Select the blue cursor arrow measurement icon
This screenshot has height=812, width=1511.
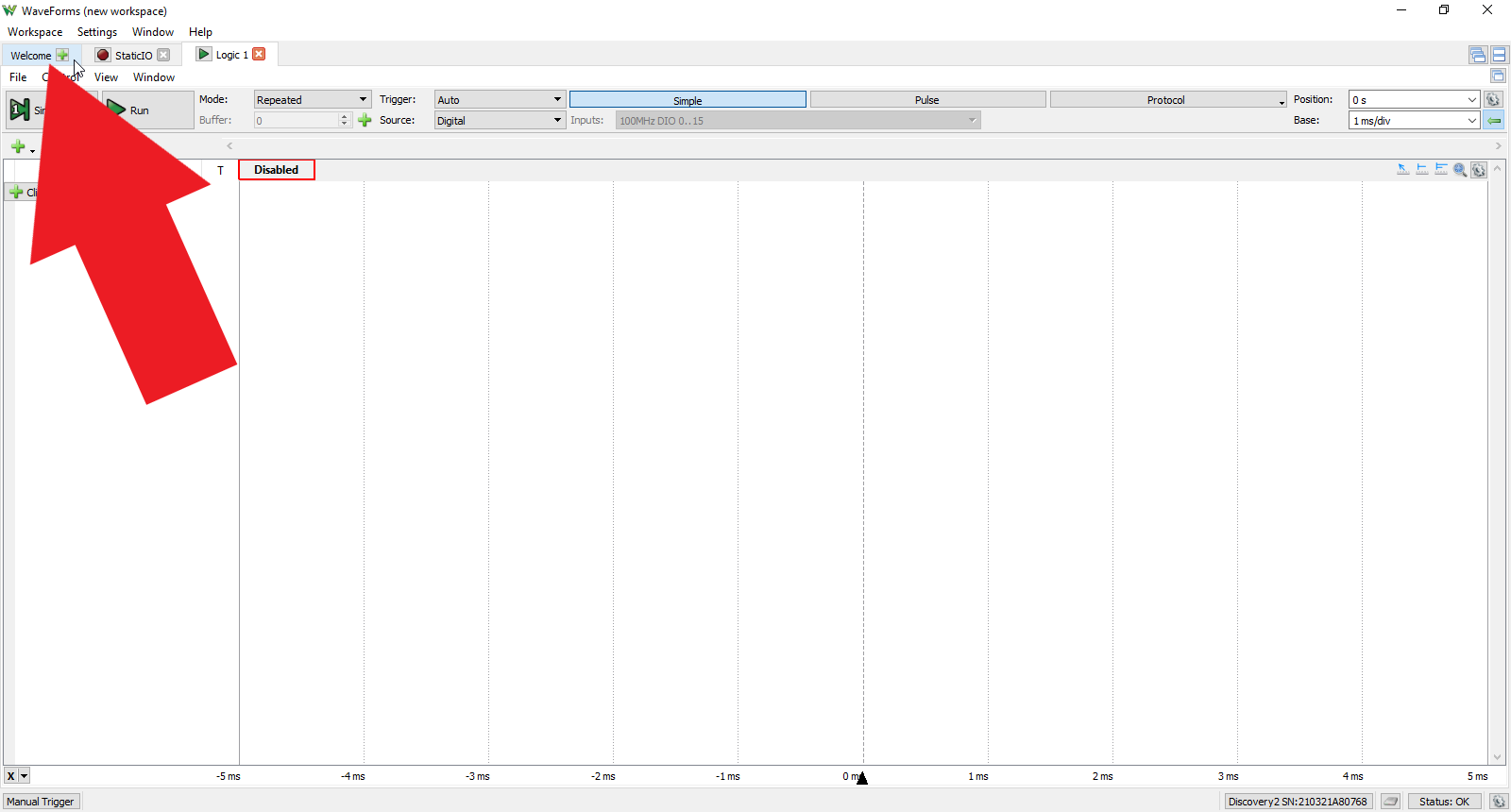(x=1403, y=169)
